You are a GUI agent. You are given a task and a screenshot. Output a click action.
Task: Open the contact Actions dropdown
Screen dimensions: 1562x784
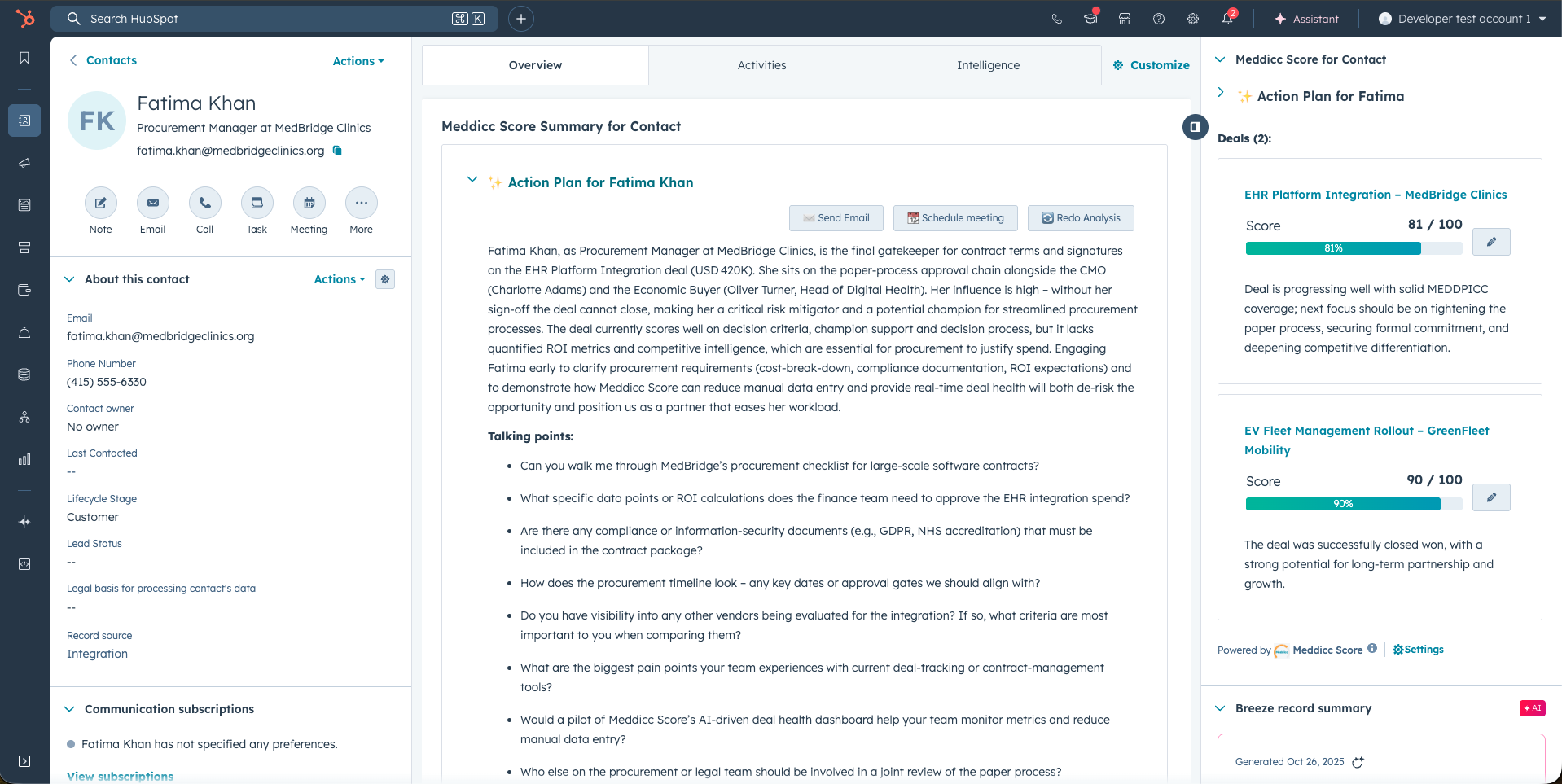pyautogui.click(x=358, y=61)
